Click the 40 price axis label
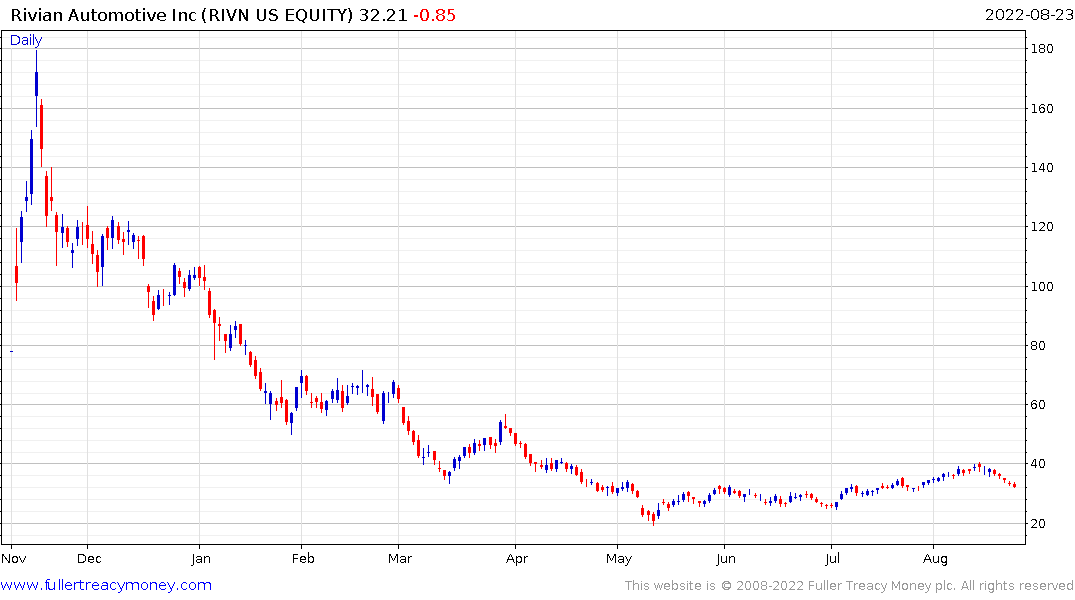This screenshot has height=600, width=1075. click(1038, 464)
